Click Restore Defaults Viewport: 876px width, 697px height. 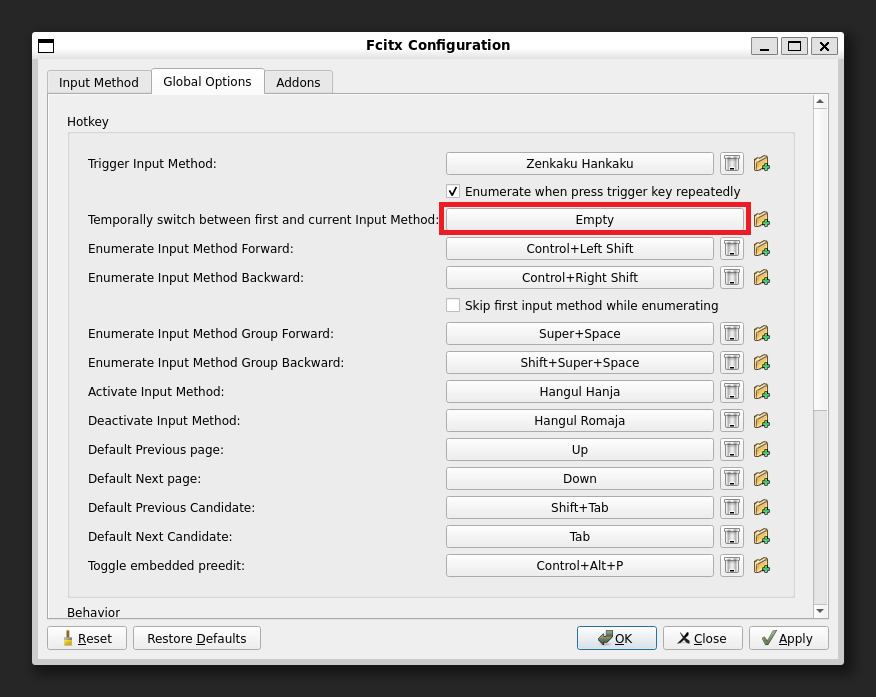tap(197, 638)
